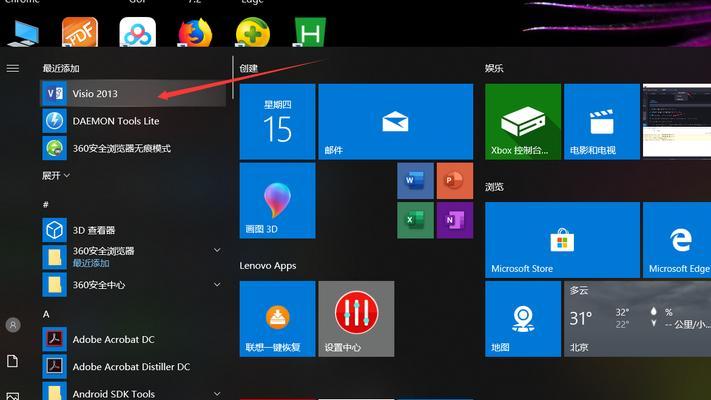Viewport: 711px width, 400px height.
Task: Open the 电影和电视 tile
Action: pos(602,122)
